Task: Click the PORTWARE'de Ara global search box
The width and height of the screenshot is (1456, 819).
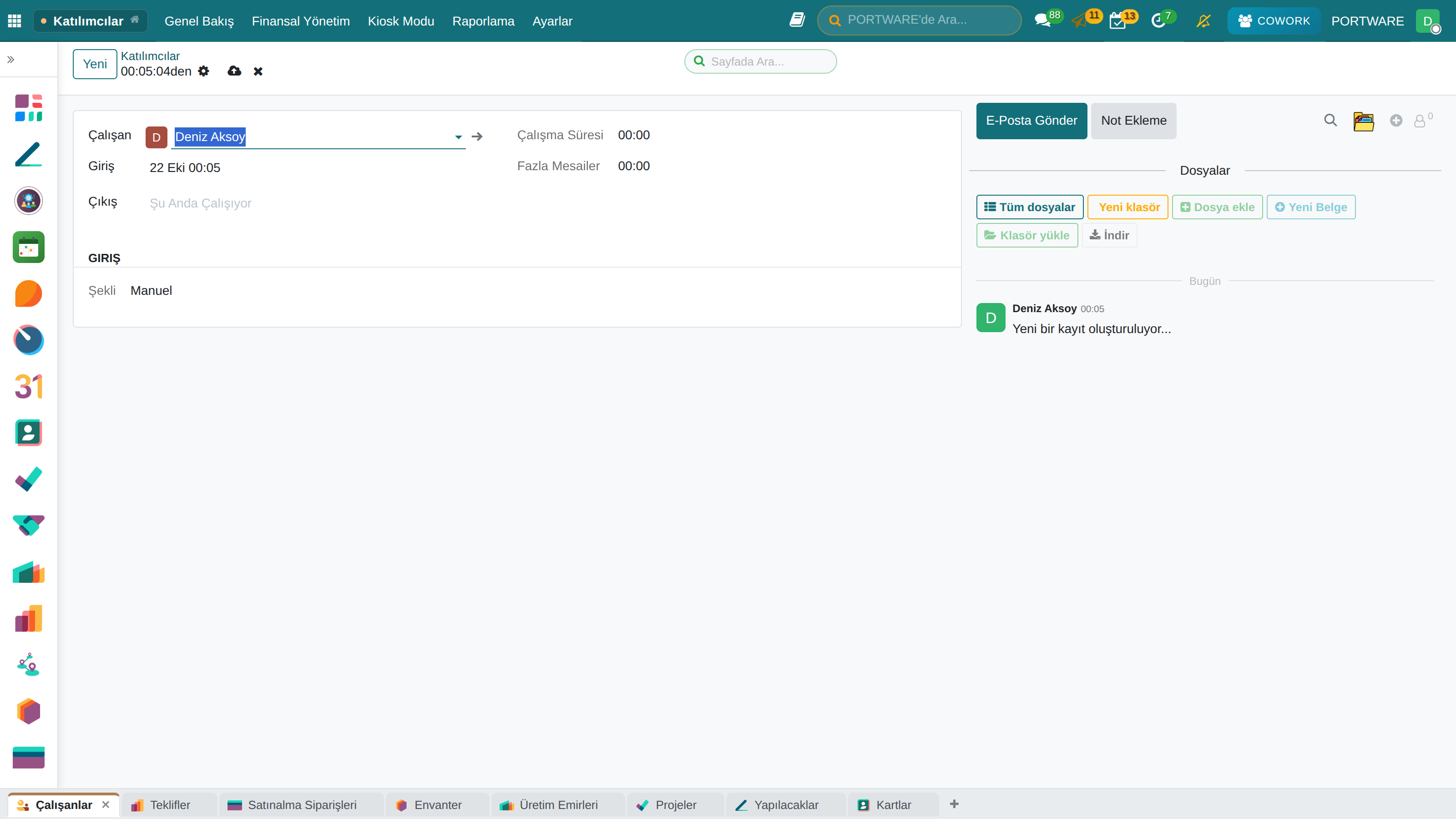Action: coord(919,20)
